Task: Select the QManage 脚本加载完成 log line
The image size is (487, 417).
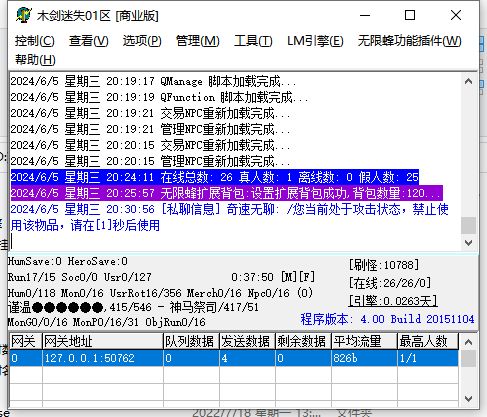Action: pyautogui.click(x=153, y=81)
